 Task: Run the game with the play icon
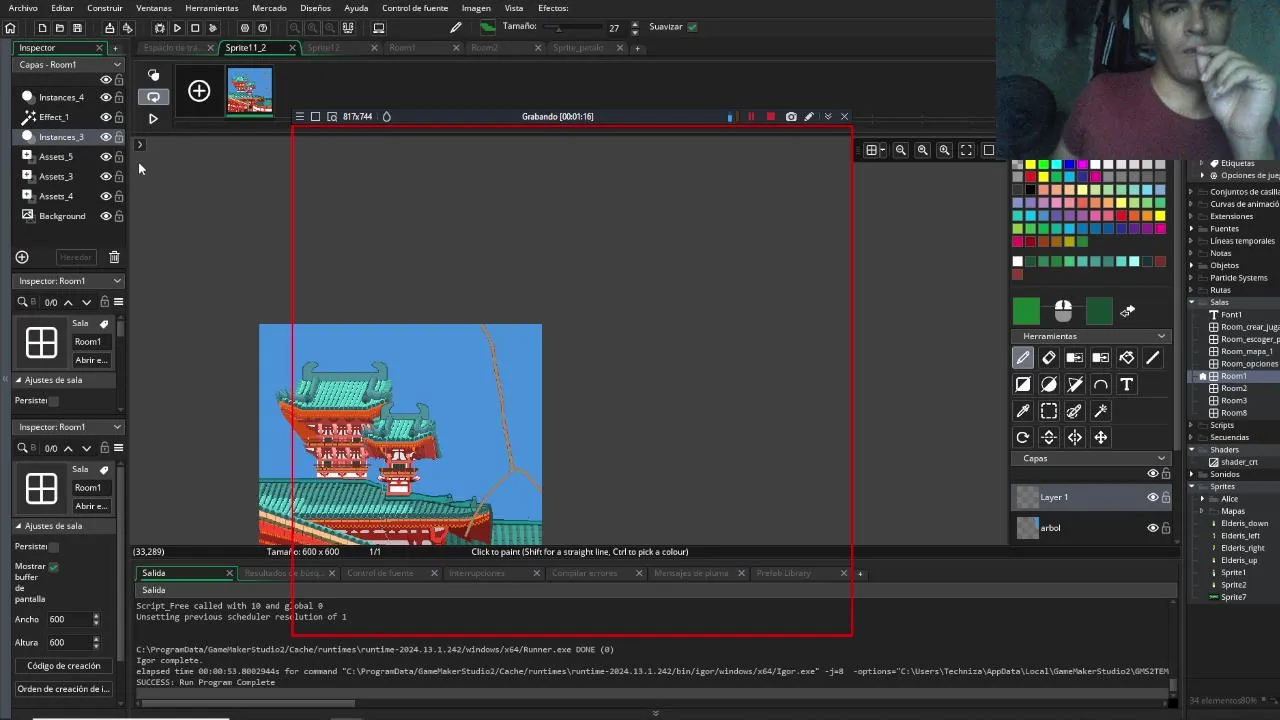point(177,28)
